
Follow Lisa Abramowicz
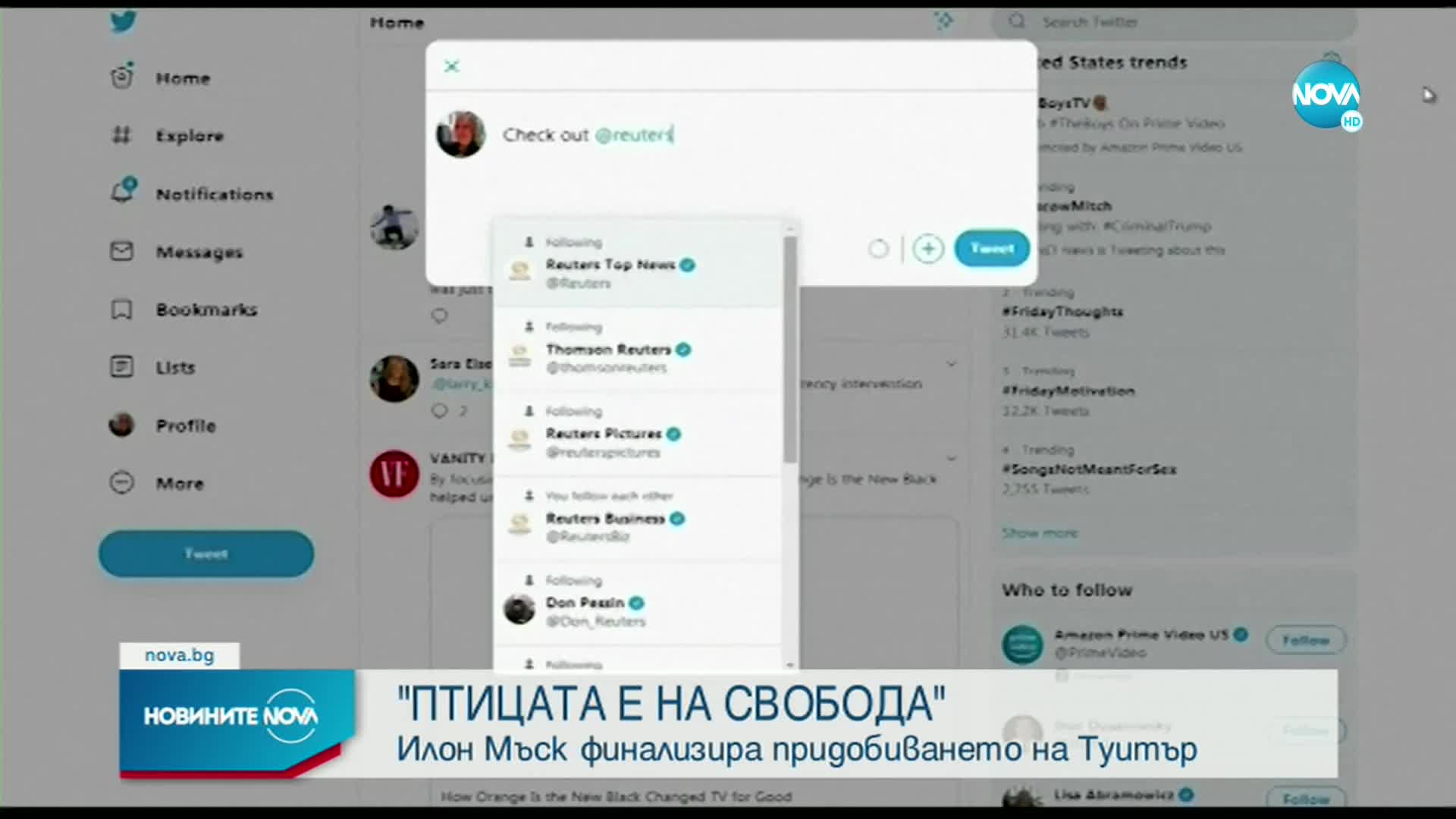coord(1306,799)
